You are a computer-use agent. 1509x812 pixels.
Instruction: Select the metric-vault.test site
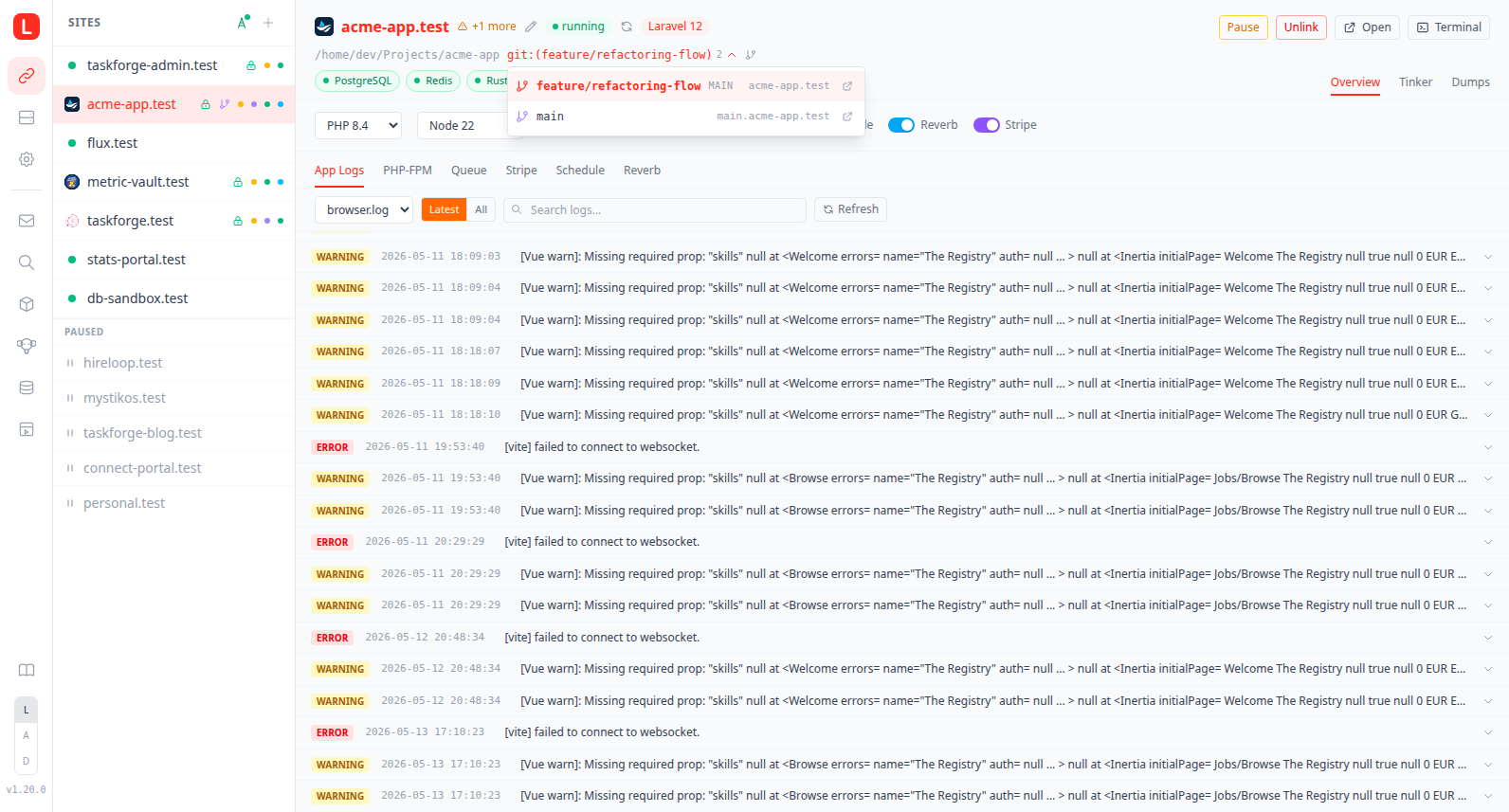173,182
